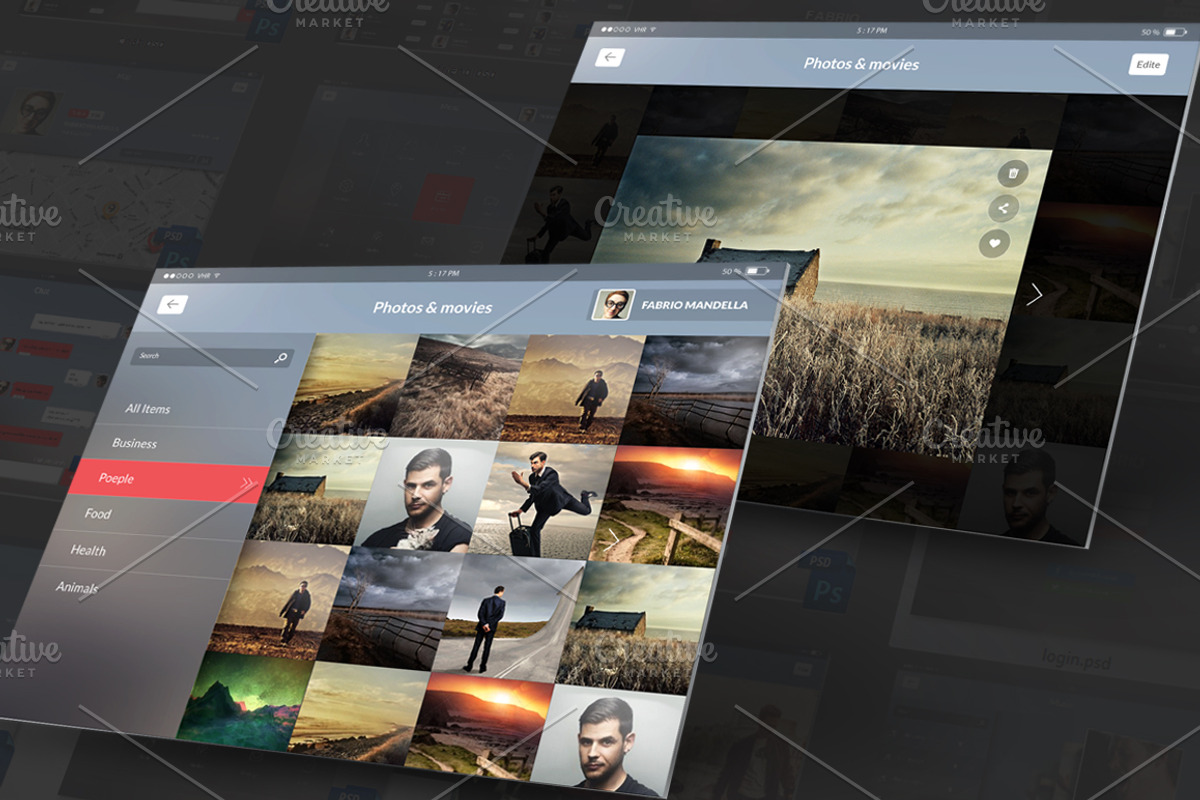Screen dimensions: 1200x800
Task: Click double chevron on Poeple row
Action: click(x=247, y=486)
